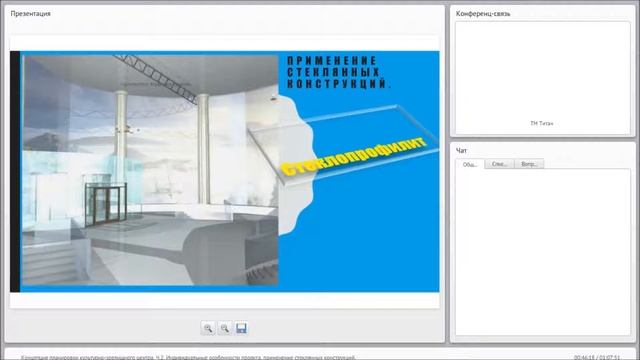The image size is (640, 360).
Task: Click the presentation slide image
Action: click(224, 171)
